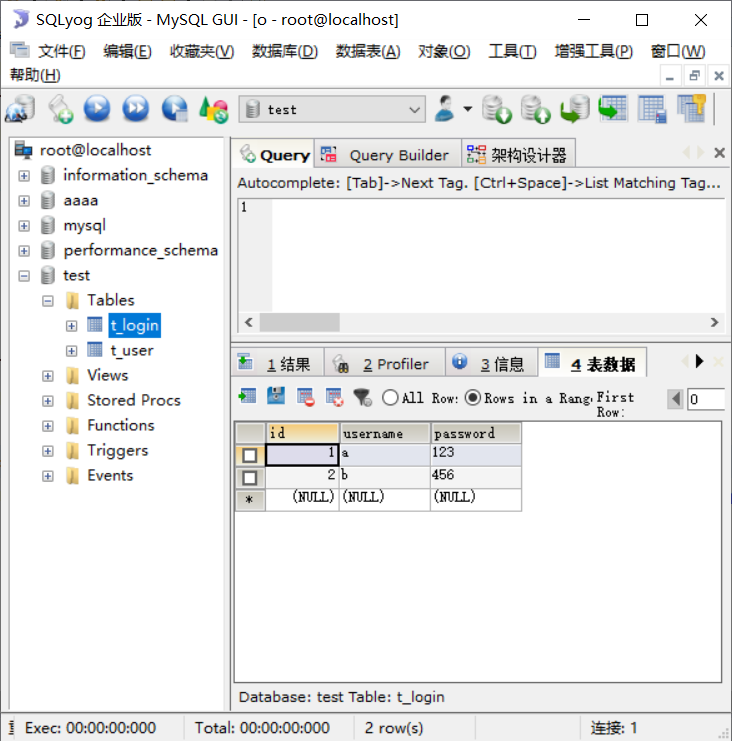Click the new connection toolbar icon
This screenshot has width=732, height=741.
20,109
